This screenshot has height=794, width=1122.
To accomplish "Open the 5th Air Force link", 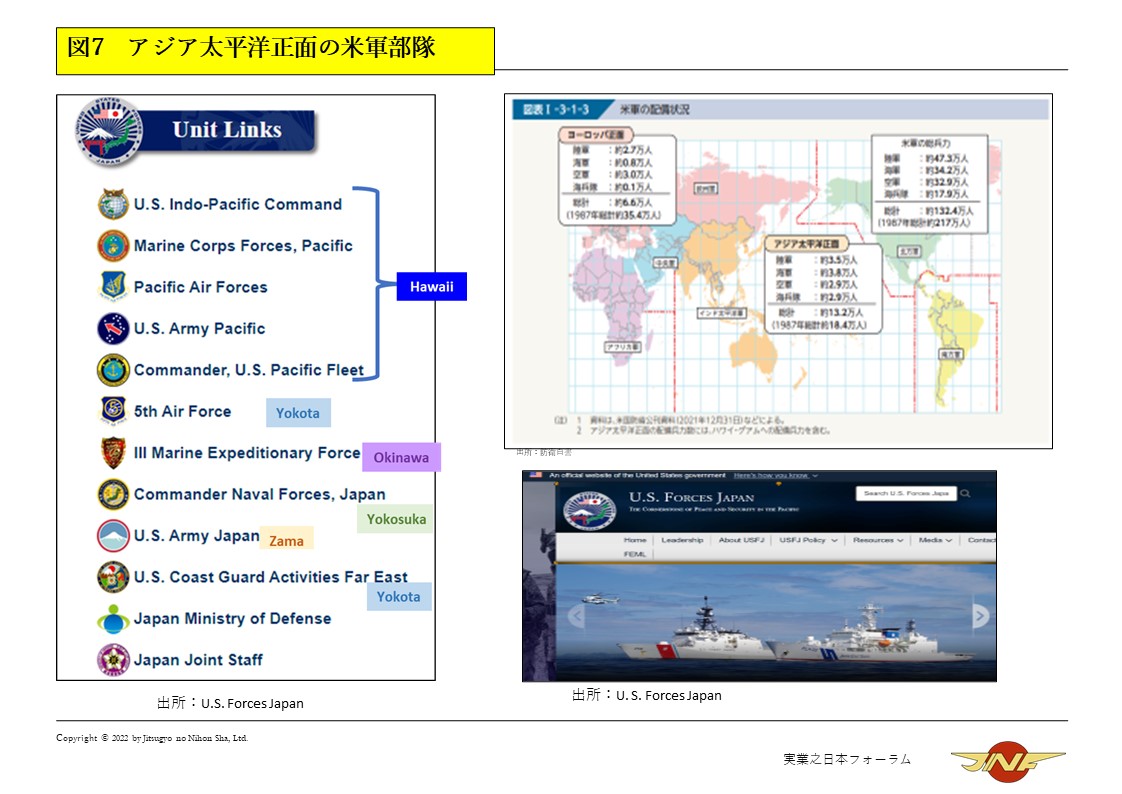I will [x=182, y=412].
